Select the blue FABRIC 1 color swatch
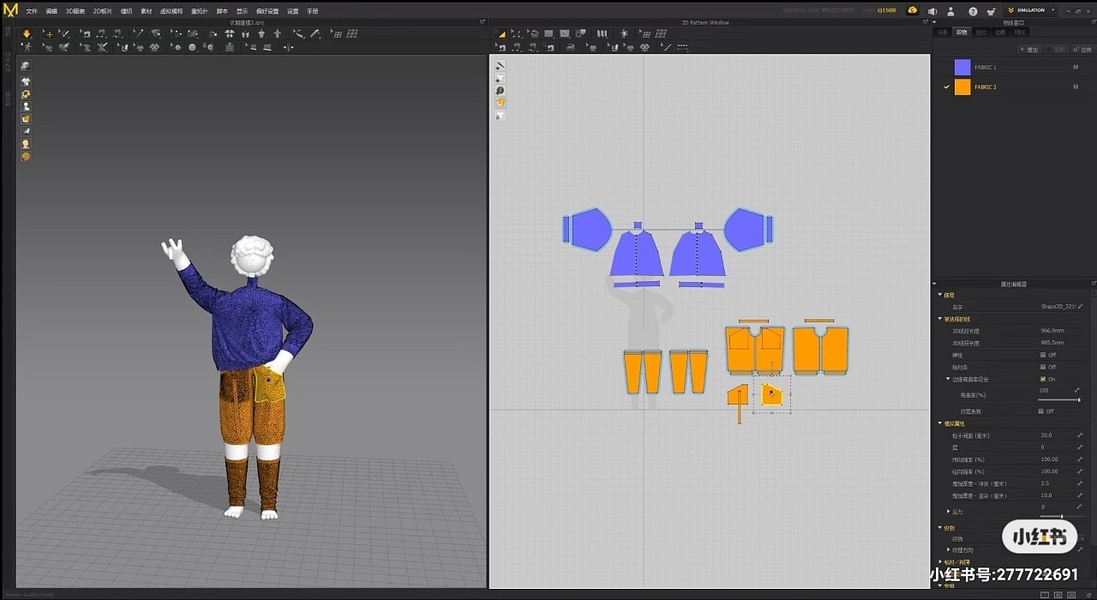Screen dimensions: 1097x600 point(963,67)
